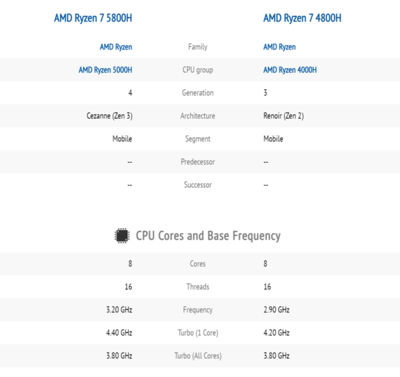Open the AMD Ryzen 5000H CPU group link
The width and height of the screenshot is (400, 377).
[x=105, y=70]
